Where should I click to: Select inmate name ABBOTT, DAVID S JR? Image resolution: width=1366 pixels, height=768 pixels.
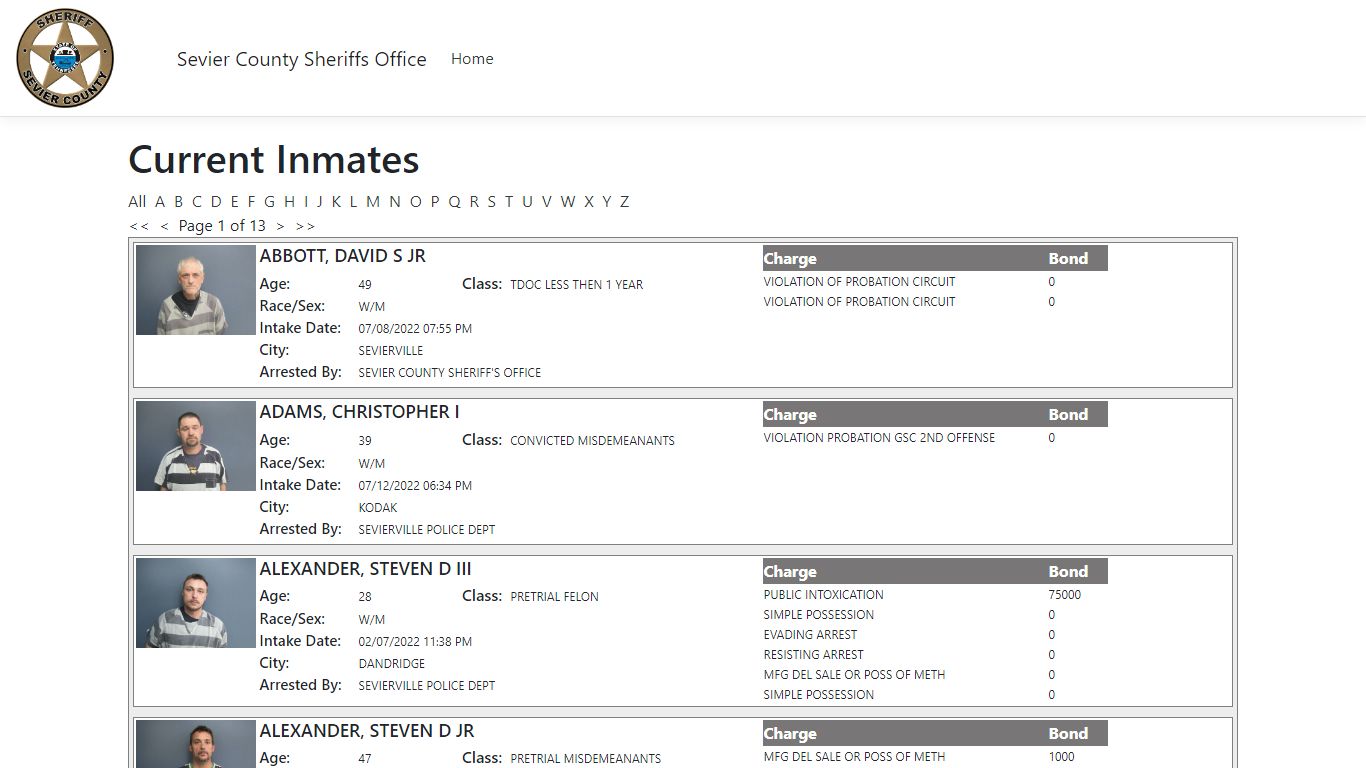343,256
